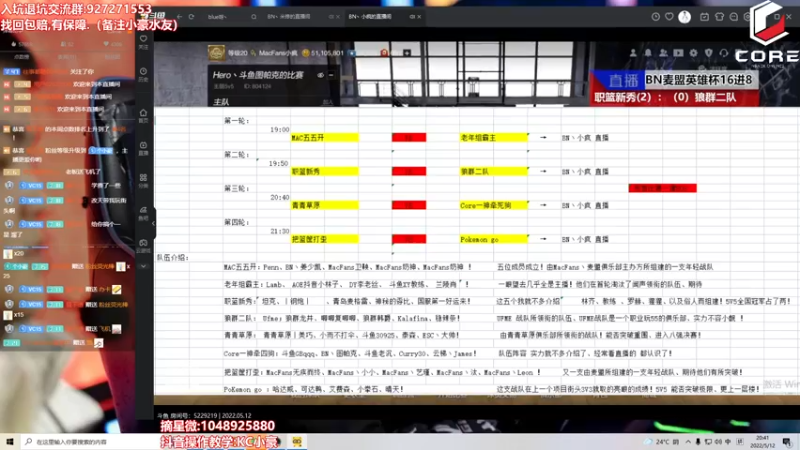The height and width of the screenshot is (450, 800).
Task: Open the in-game video replay icon
Action: click(678, 53)
